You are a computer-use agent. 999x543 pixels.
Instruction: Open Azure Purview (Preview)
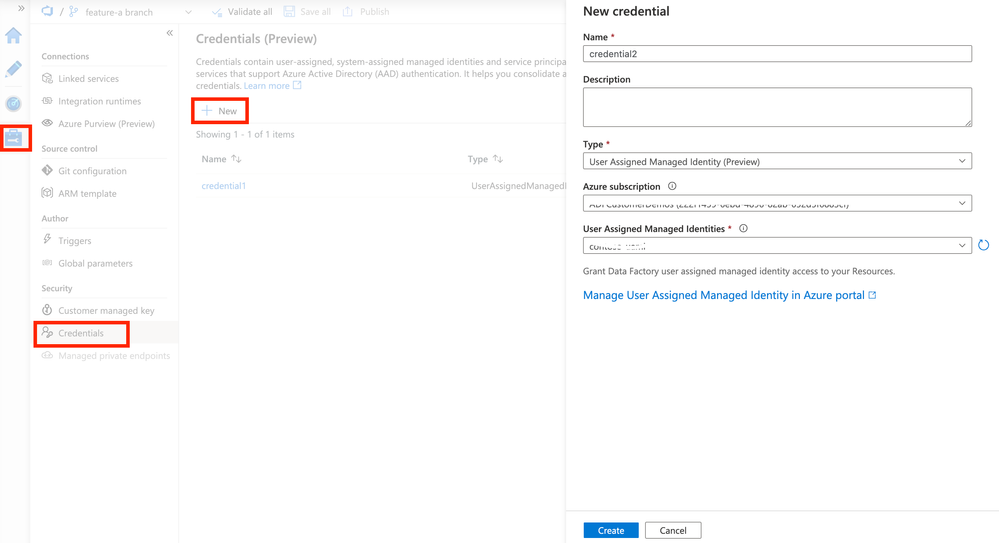pos(106,124)
